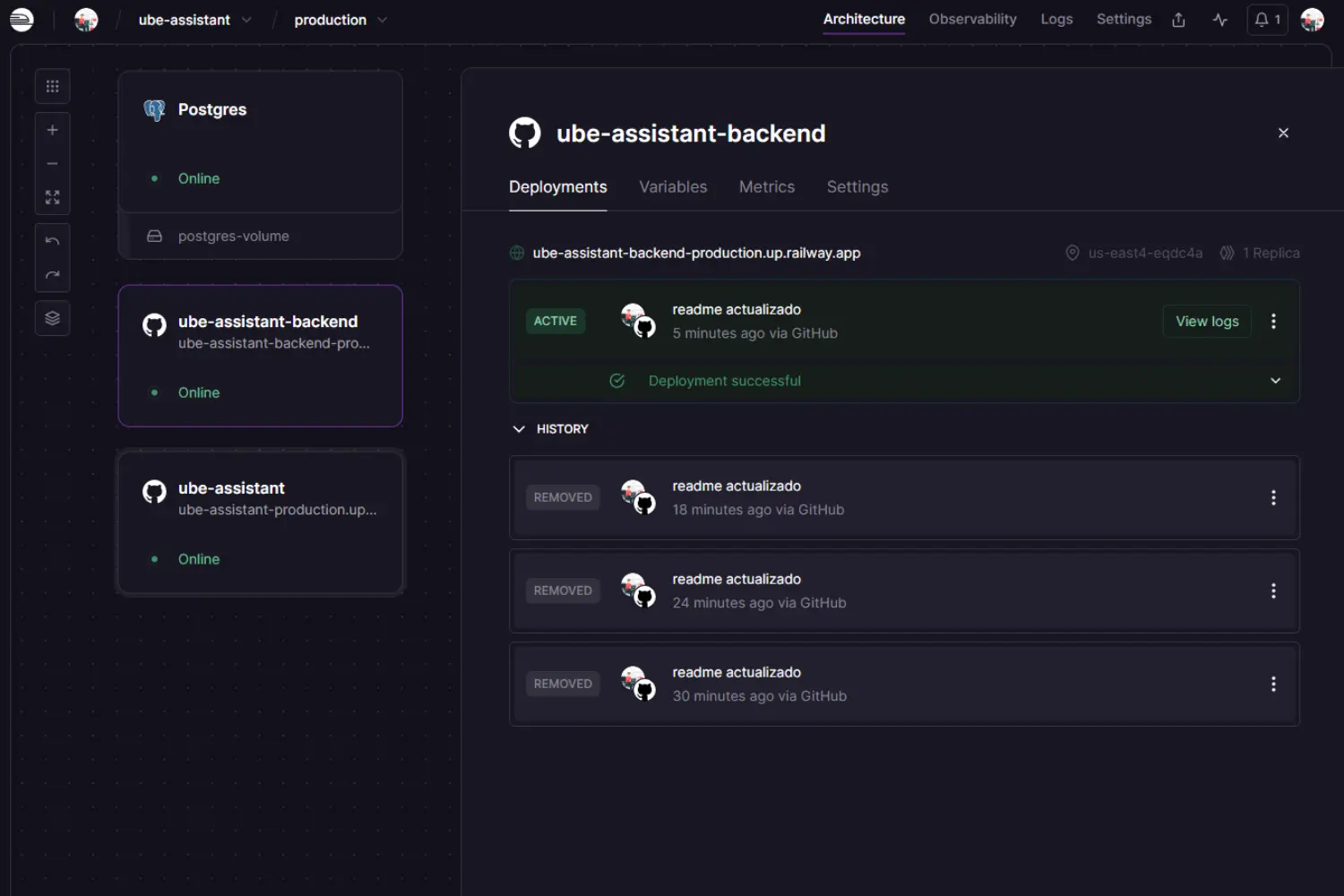Open the production environment dropdown
Viewport: 1344px width, 896px height.
tap(340, 19)
